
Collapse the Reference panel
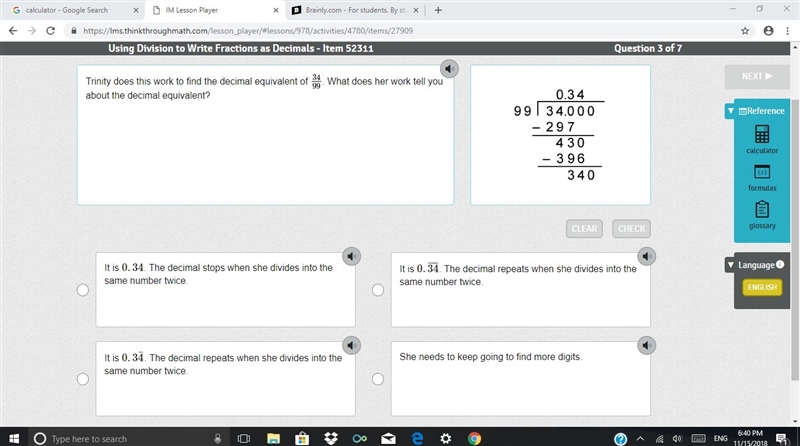tap(731, 111)
